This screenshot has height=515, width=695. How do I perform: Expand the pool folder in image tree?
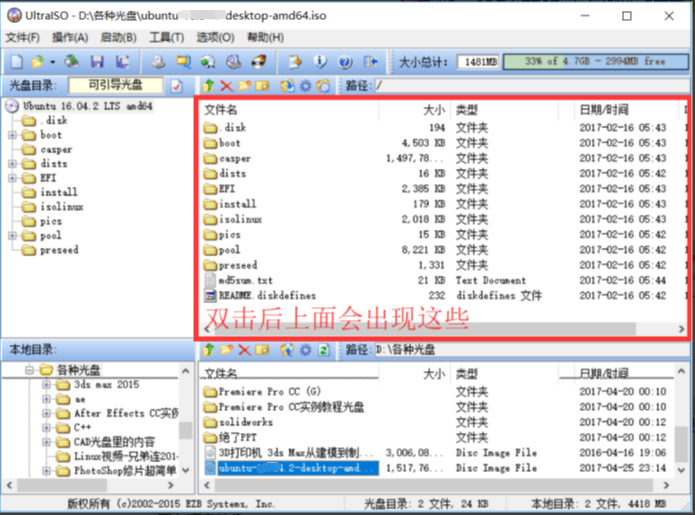point(12,236)
